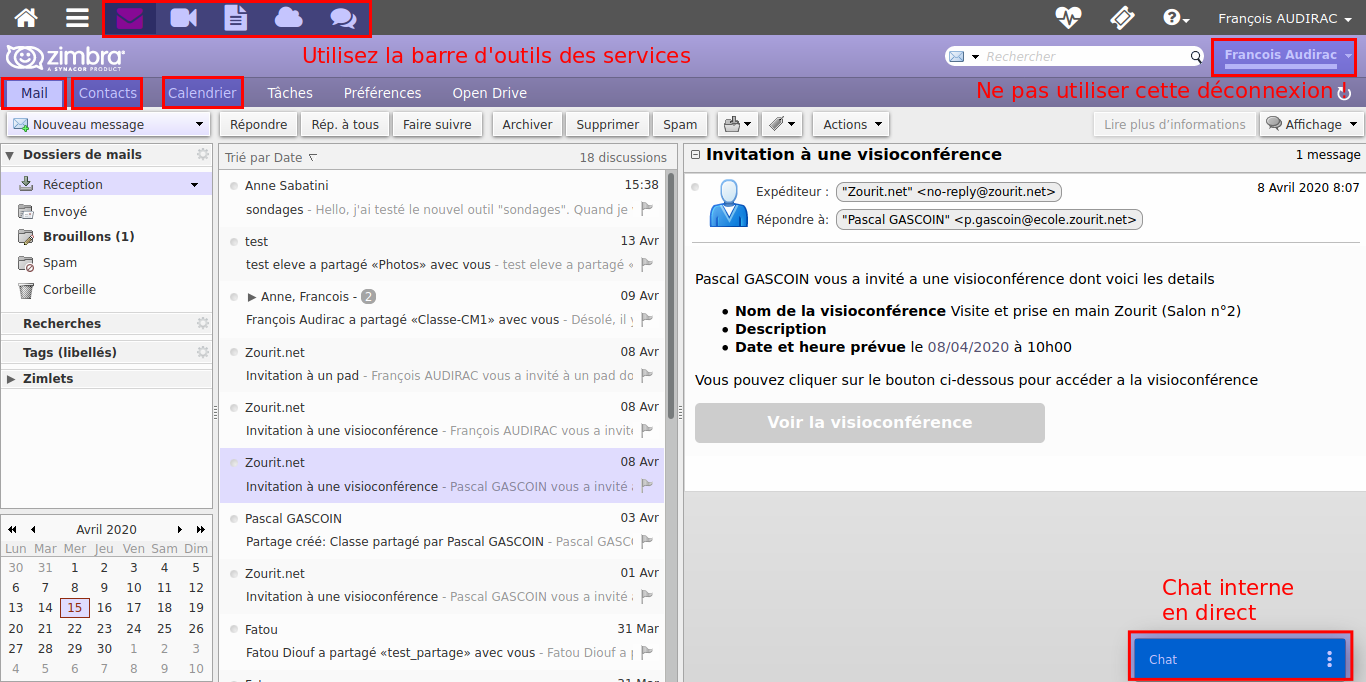Click the Répondre button
Viewport: 1366px width, 682px height.
(259, 124)
